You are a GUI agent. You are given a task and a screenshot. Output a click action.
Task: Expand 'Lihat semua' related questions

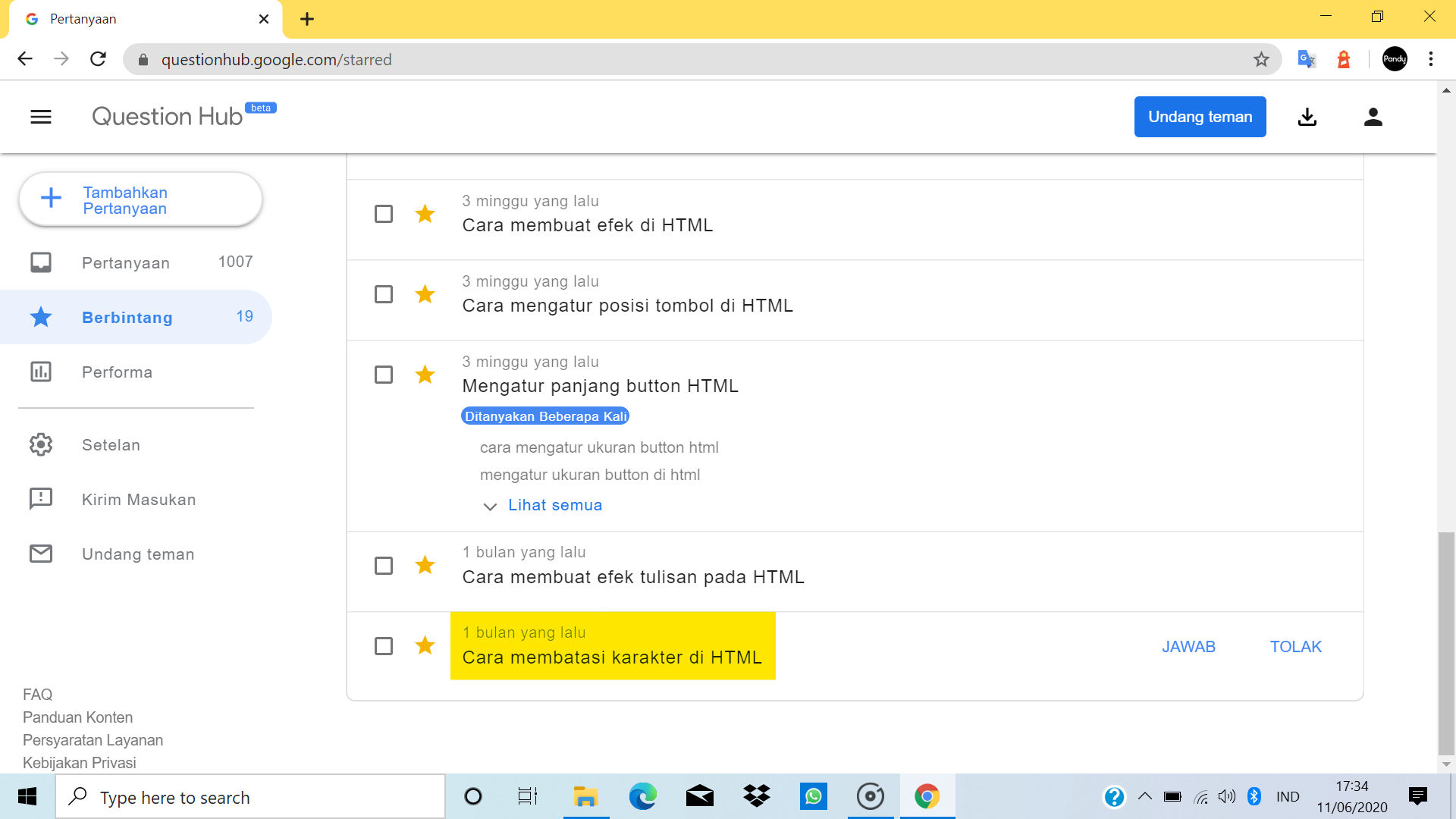click(554, 506)
